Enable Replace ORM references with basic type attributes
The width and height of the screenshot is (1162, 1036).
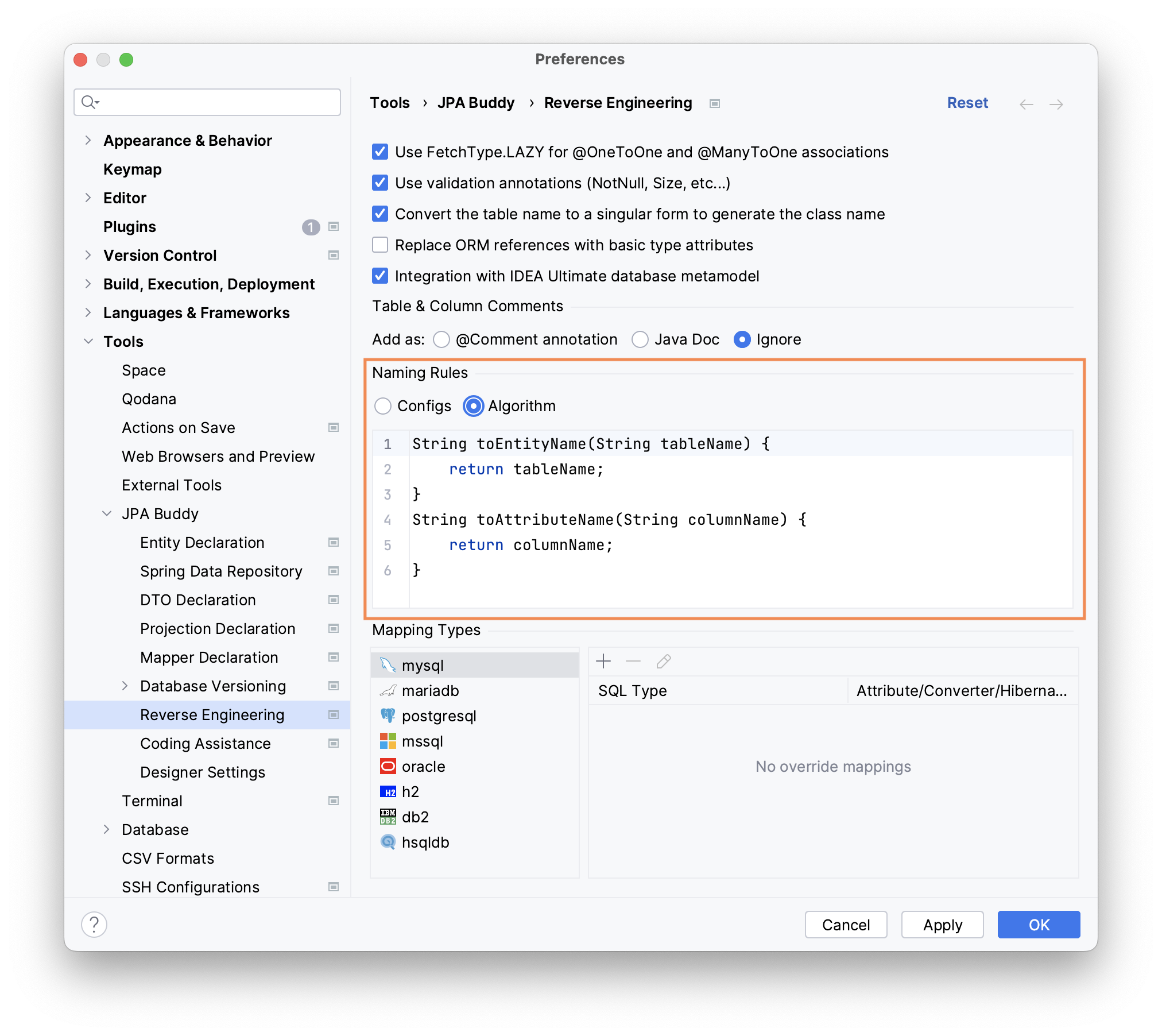[x=379, y=245]
